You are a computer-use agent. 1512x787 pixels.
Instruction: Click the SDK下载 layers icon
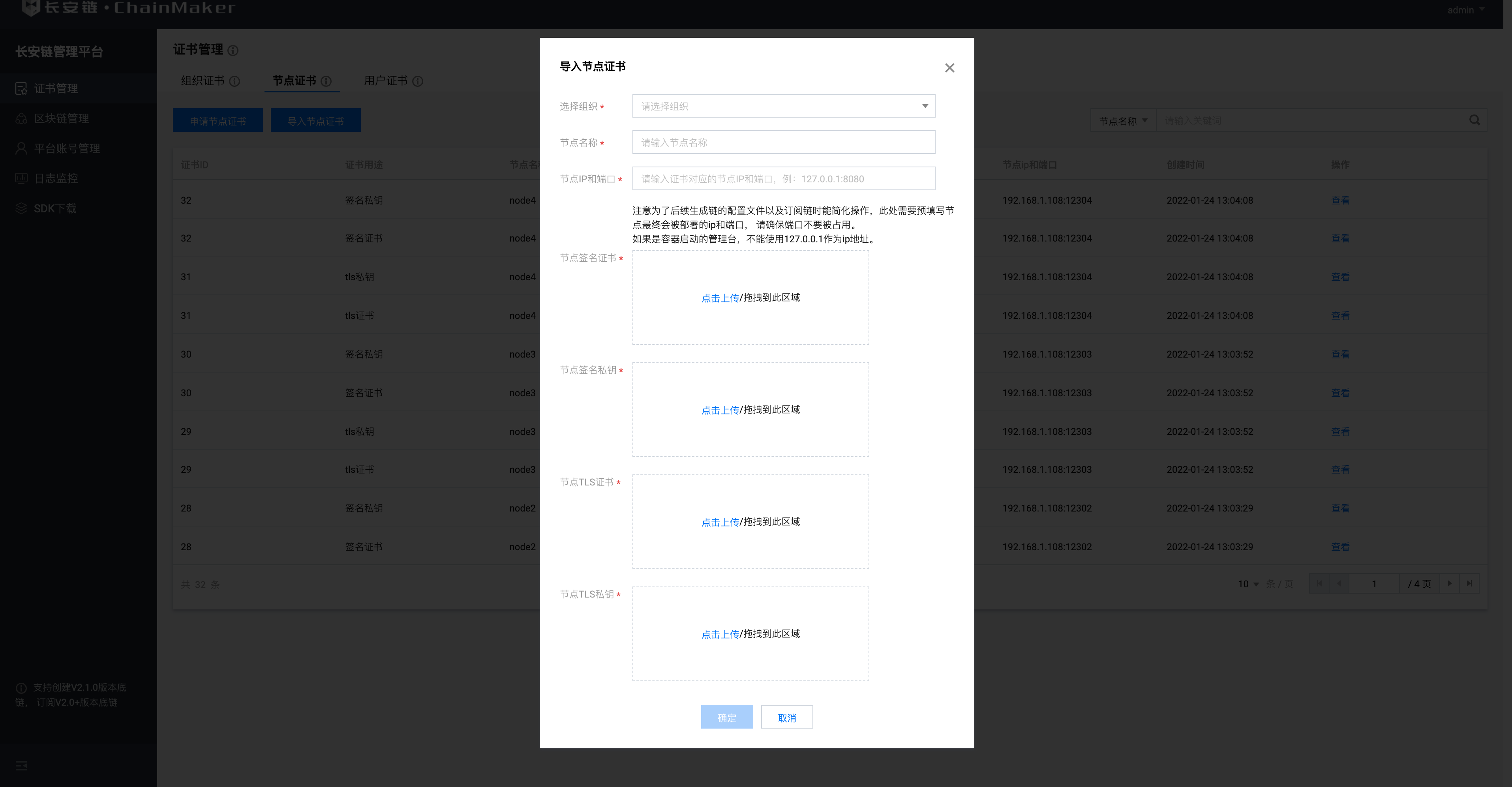(21, 208)
